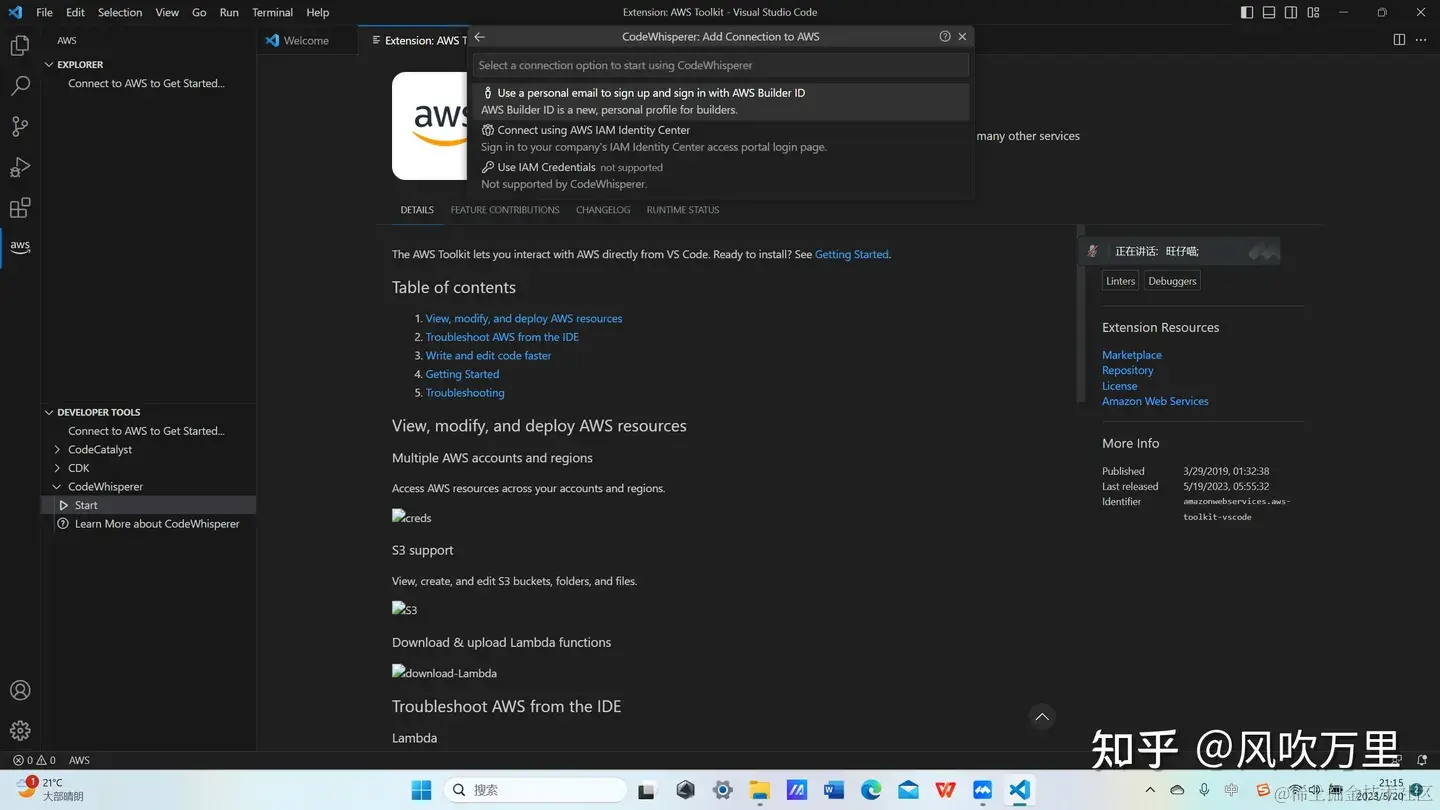Open the Selection menu
The height and width of the screenshot is (810, 1440).
[120, 12]
